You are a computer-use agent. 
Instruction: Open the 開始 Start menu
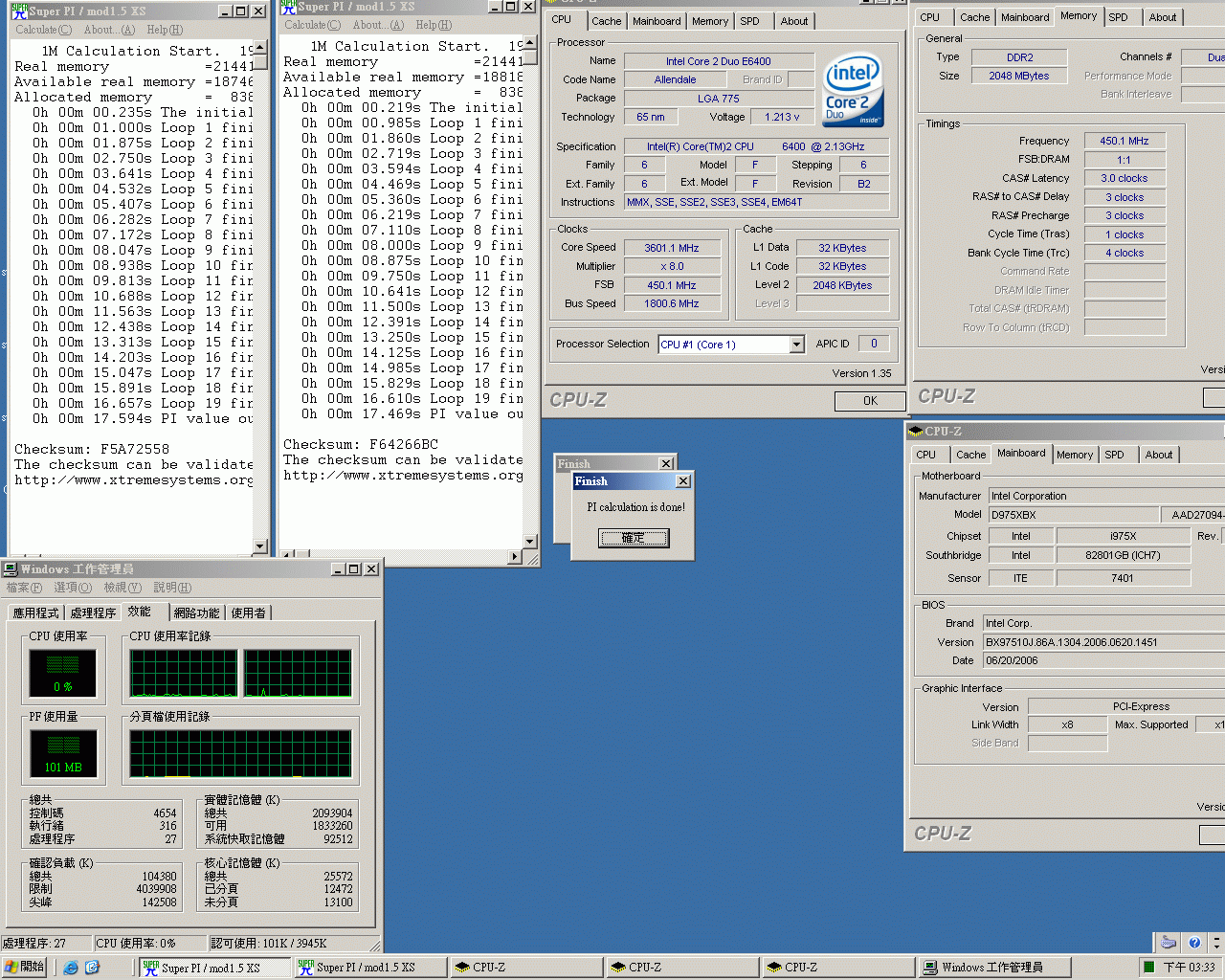coord(25,968)
